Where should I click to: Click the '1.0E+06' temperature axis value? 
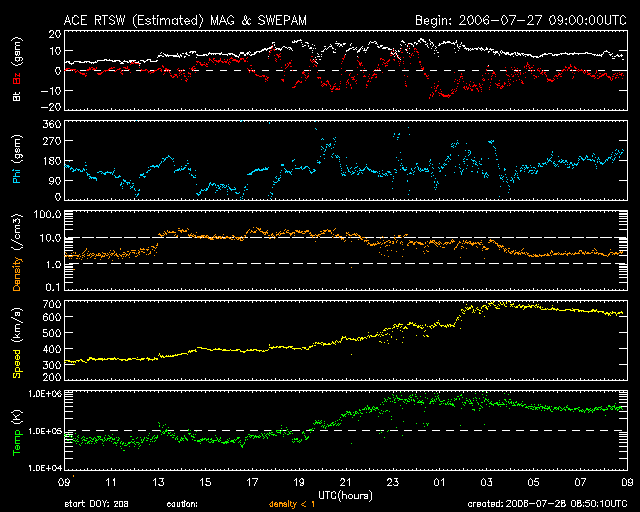45,394
